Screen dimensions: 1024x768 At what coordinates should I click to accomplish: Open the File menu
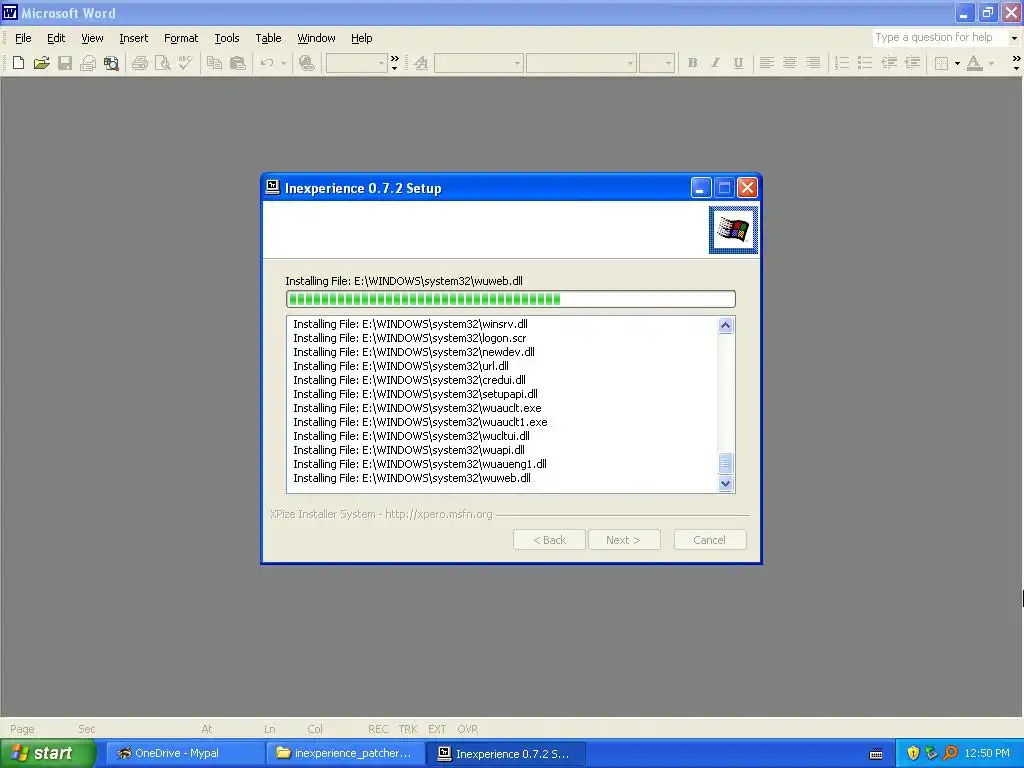point(23,38)
